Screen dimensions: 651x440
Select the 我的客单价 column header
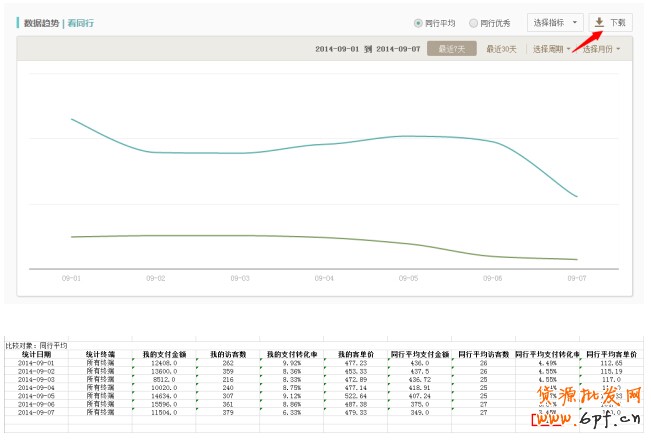pyautogui.click(x=355, y=354)
